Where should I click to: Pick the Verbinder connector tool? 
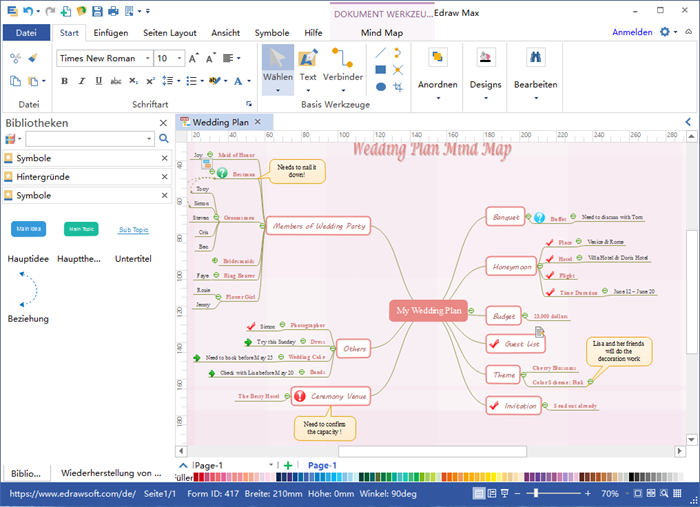[x=343, y=66]
